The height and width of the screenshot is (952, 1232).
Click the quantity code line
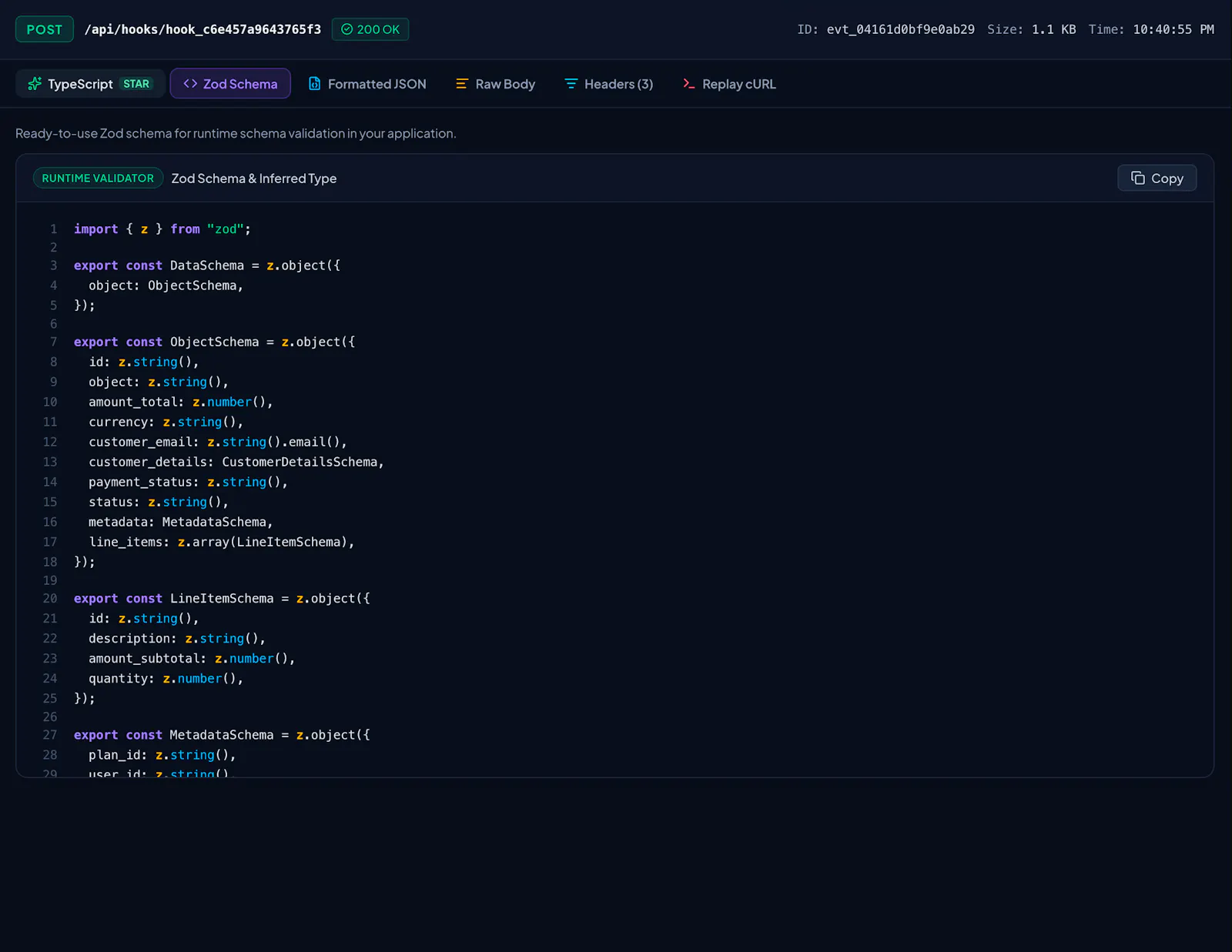pyautogui.click(x=166, y=678)
